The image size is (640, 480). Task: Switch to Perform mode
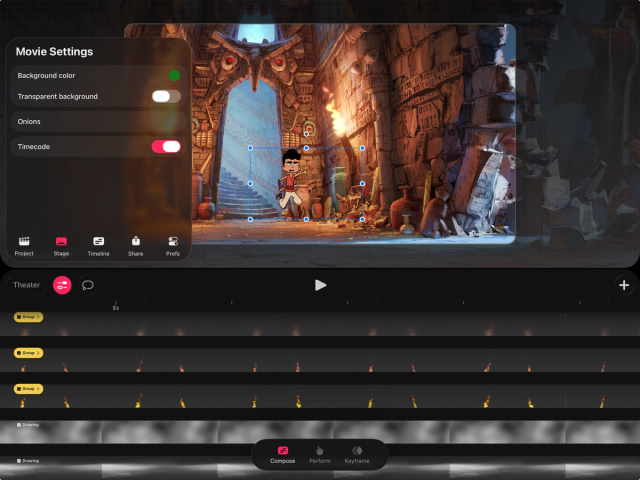(320, 455)
